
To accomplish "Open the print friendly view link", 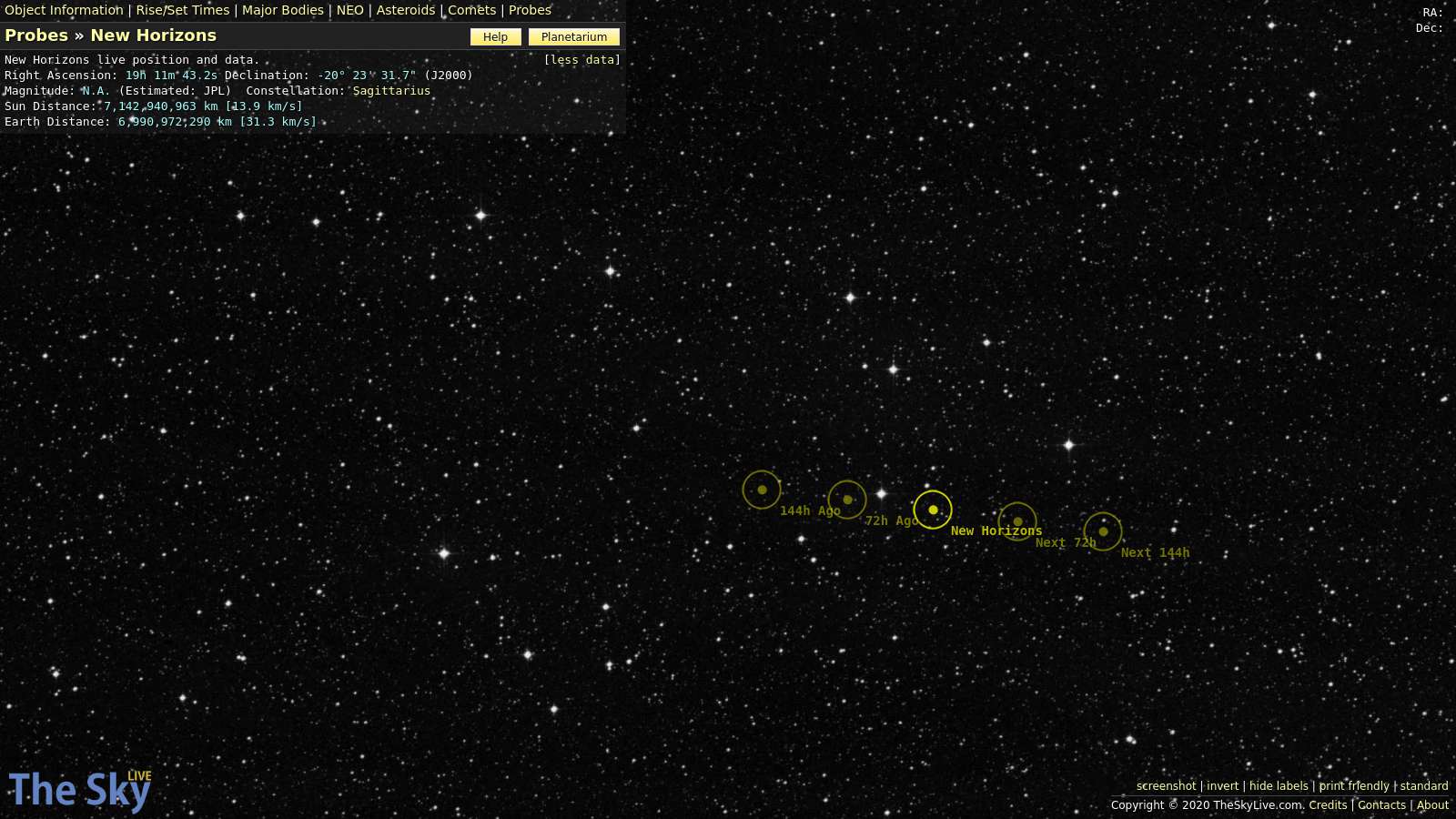I will (1354, 786).
